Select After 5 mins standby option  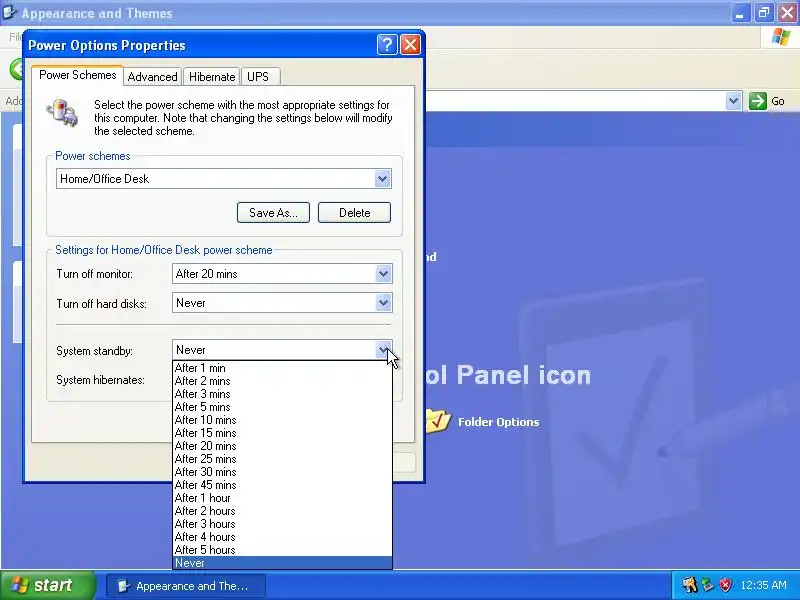(x=283, y=407)
